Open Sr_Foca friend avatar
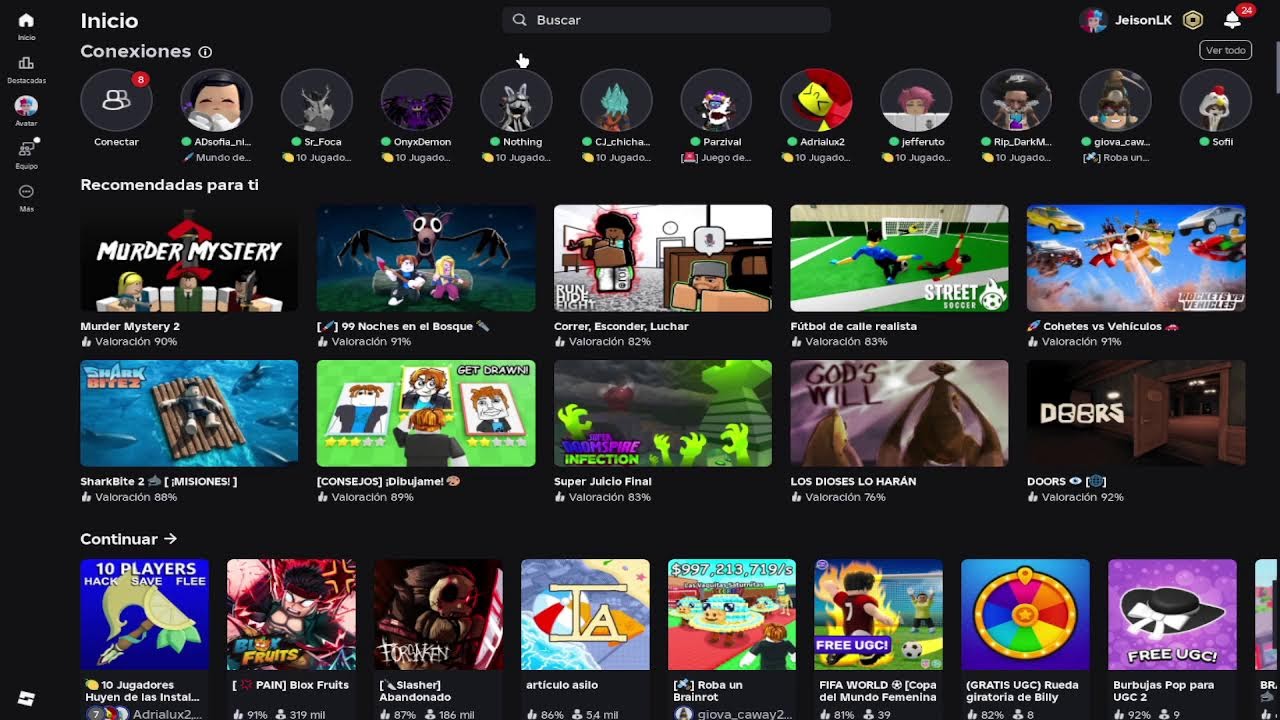This screenshot has width=1280, height=720. (316, 100)
